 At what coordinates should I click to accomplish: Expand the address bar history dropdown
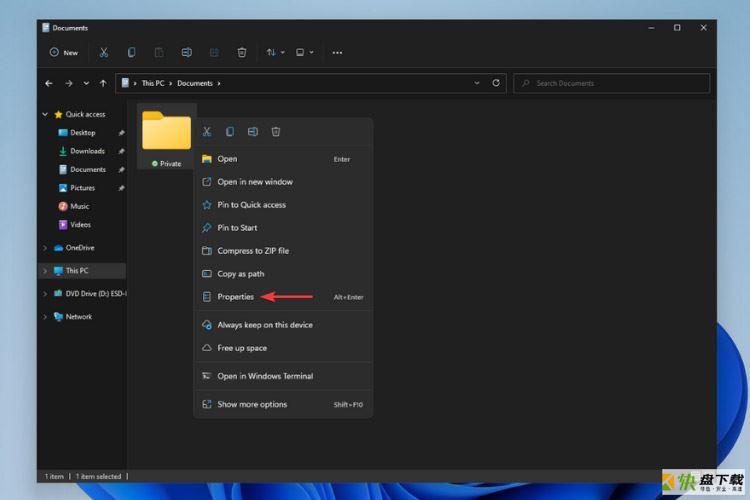point(477,83)
